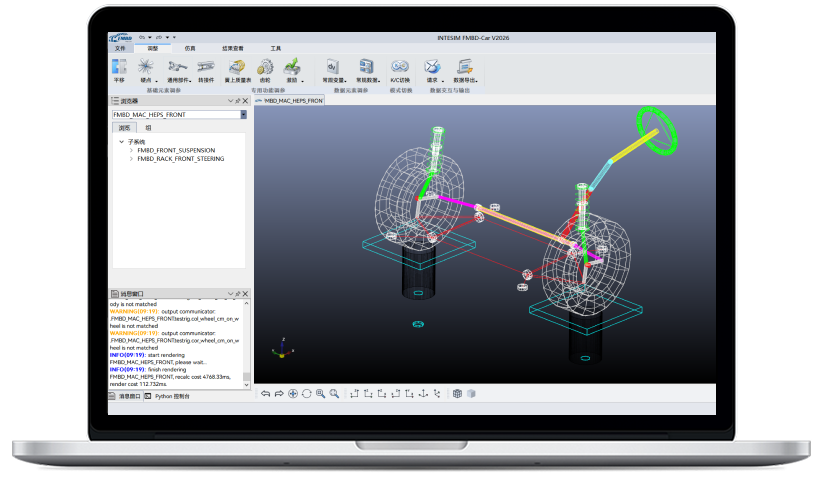The height and width of the screenshot is (477, 823).
Task: Open the 簧上质量表 sprung mass table
Action: tap(238, 70)
